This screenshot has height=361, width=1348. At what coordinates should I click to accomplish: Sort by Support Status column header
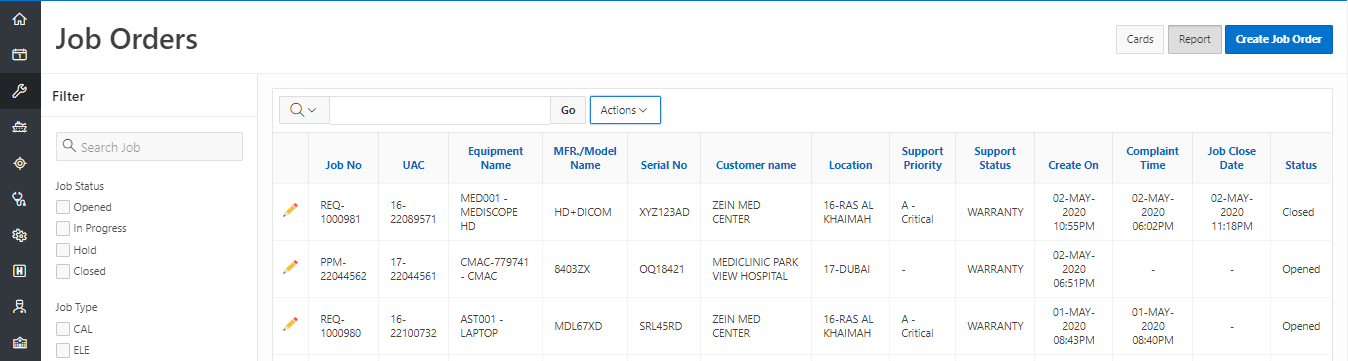[x=995, y=158]
